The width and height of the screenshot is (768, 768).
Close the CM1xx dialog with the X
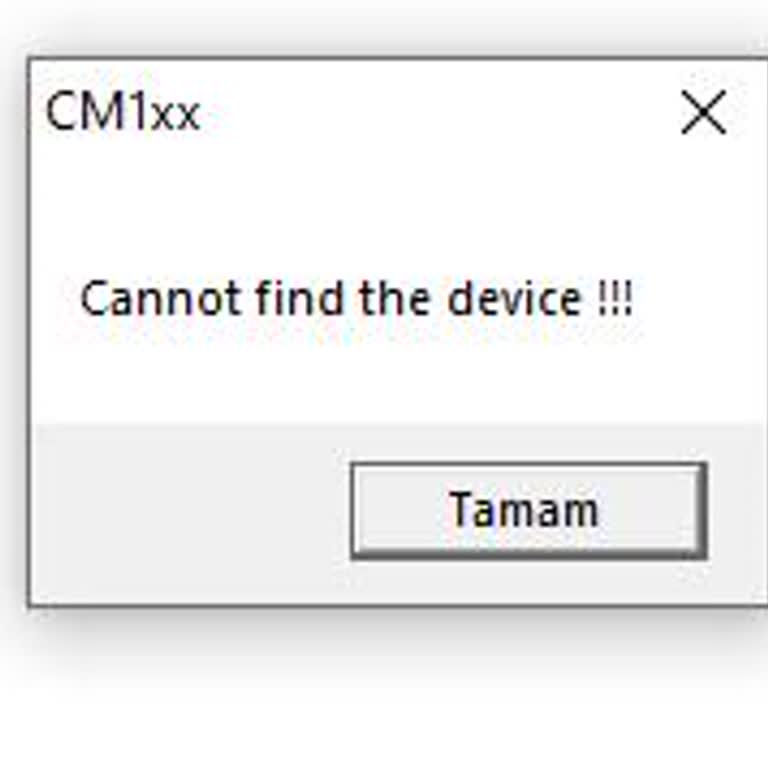(x=703, y=113)
